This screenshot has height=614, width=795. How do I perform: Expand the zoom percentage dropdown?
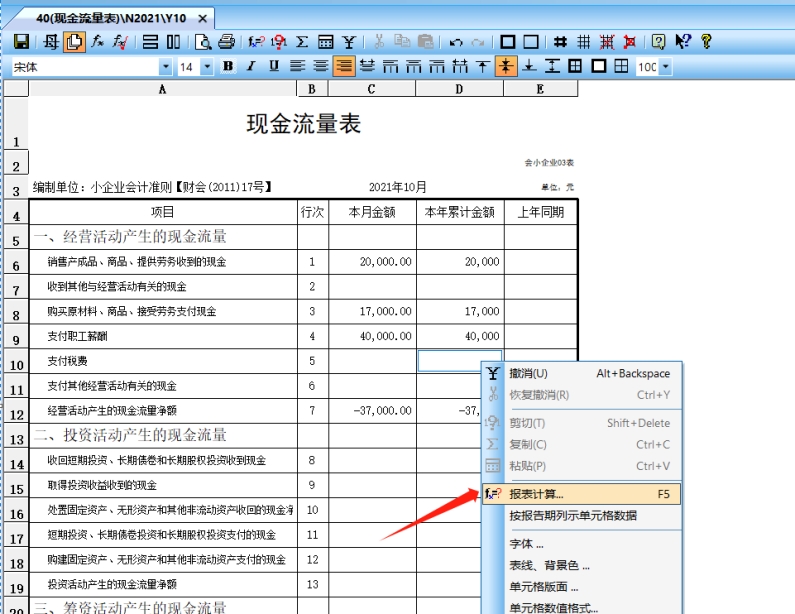tap(665, 67)
